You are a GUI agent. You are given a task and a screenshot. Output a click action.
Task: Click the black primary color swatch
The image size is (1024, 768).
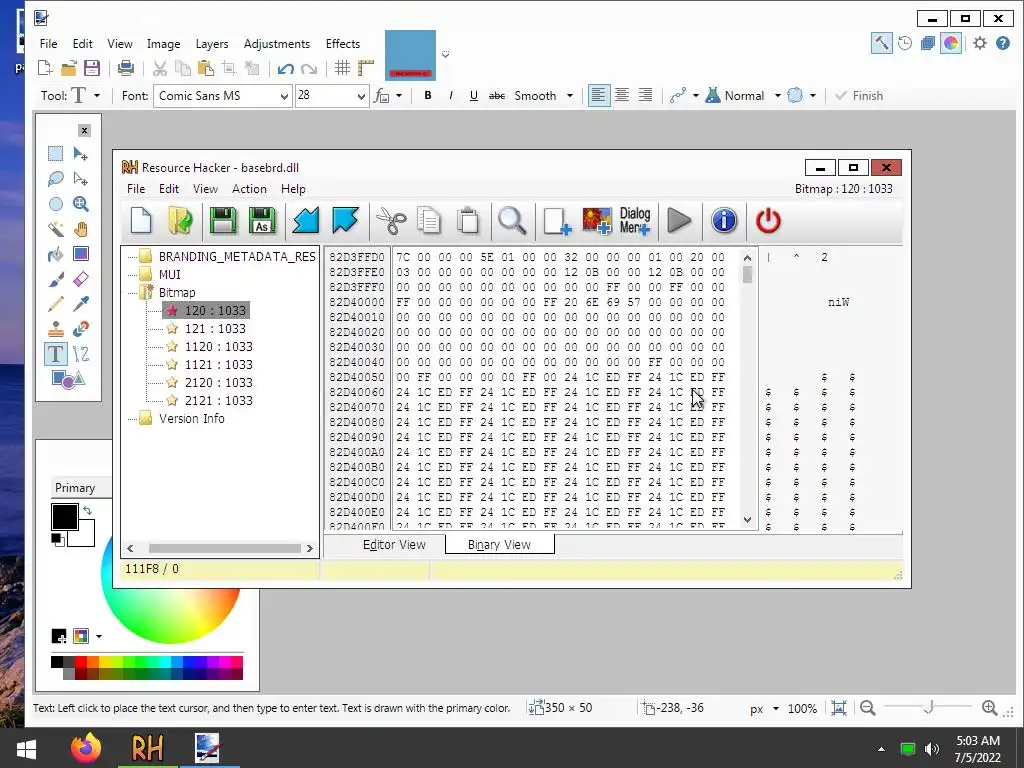pyautogui.click(x=65, y=517)
